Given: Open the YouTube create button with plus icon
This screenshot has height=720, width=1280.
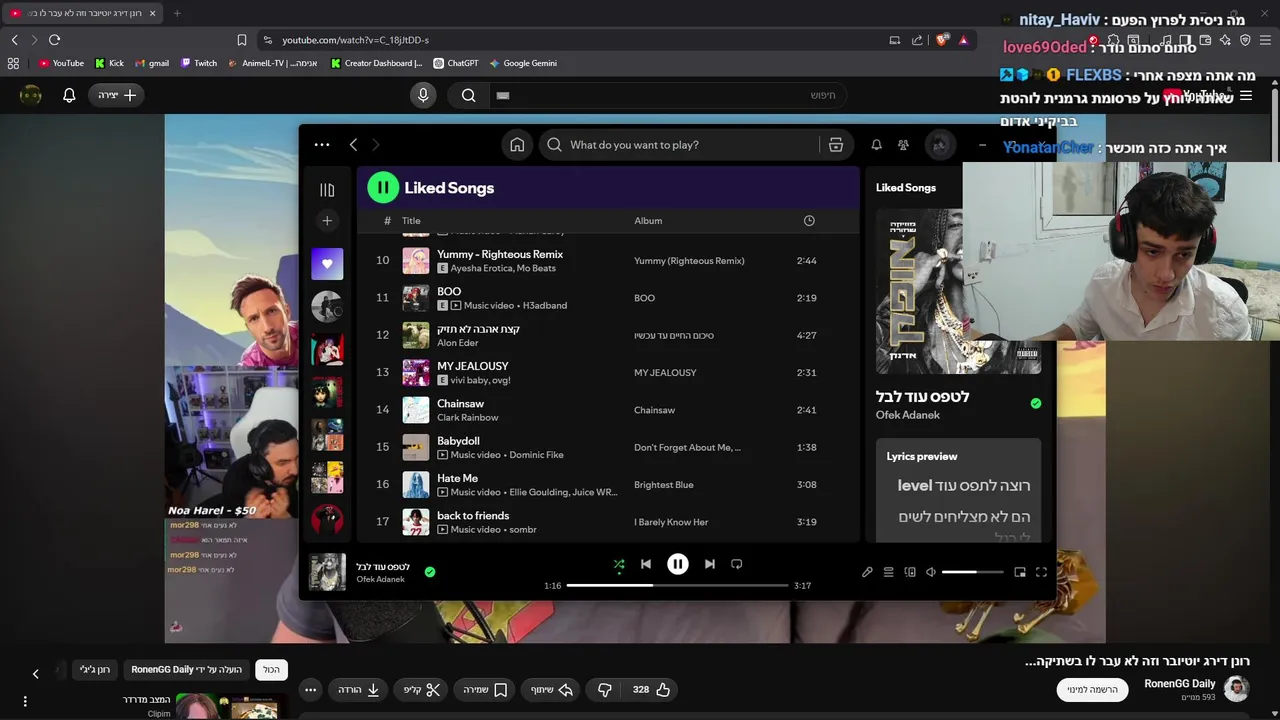Looking at the screenshot, I should tap(117, 95).
